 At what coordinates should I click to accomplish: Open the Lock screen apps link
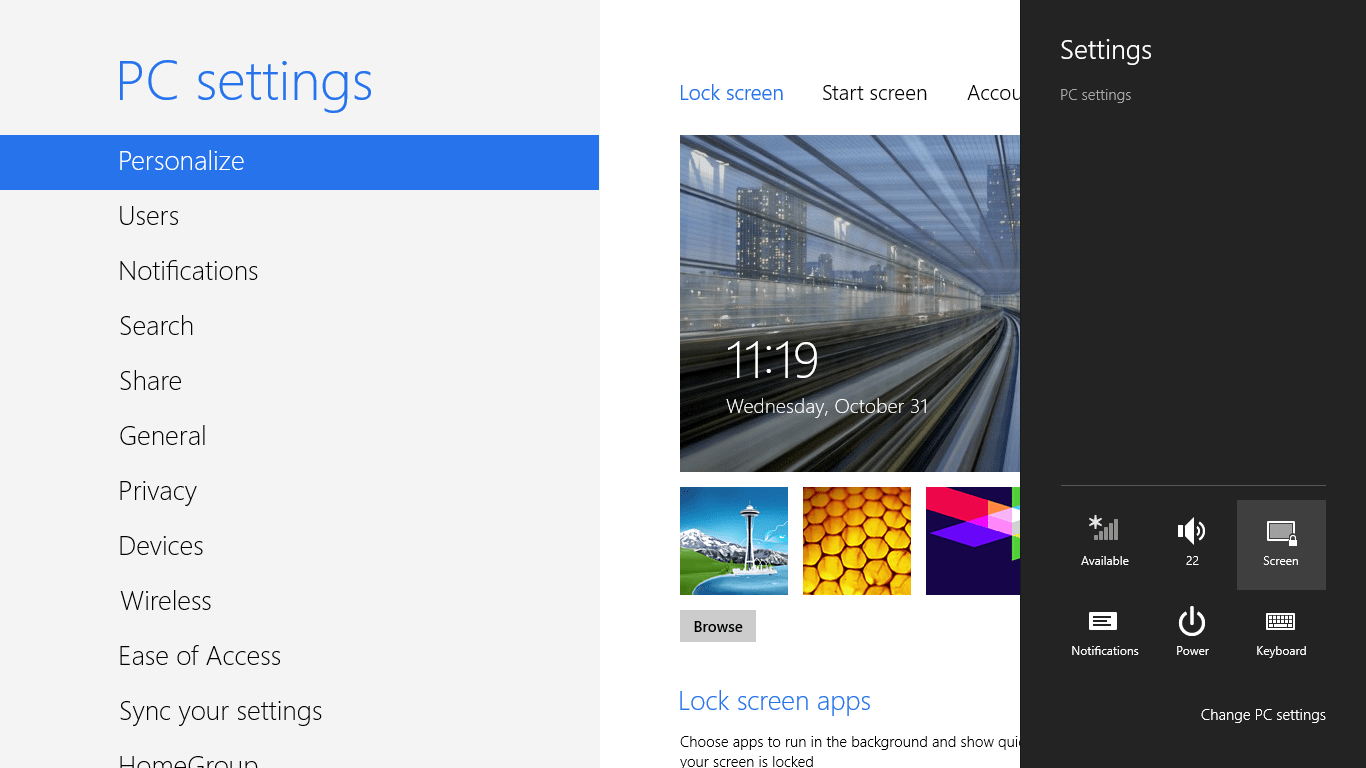point(774,700)
